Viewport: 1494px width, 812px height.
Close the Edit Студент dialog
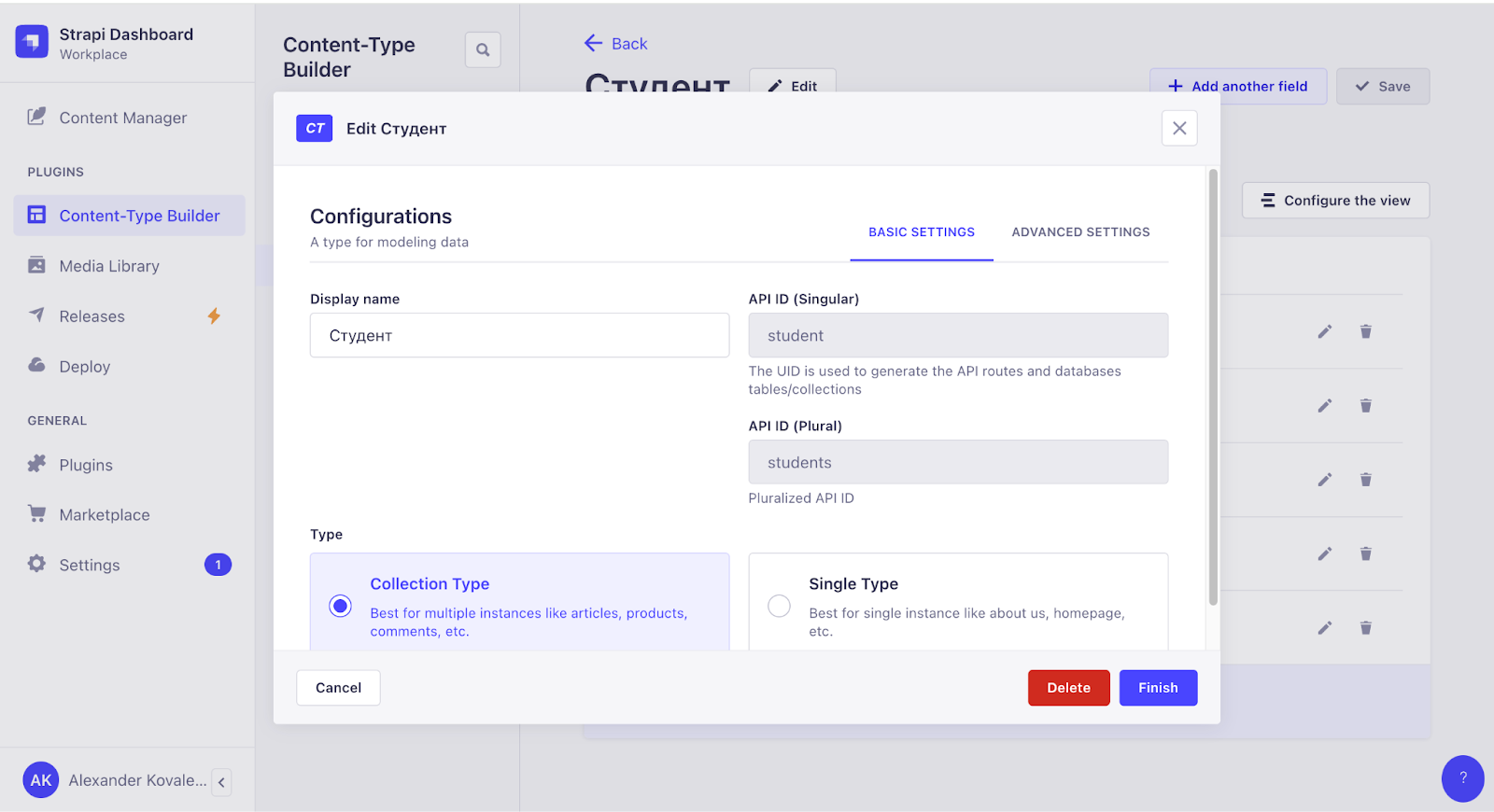click(1179, 128)
